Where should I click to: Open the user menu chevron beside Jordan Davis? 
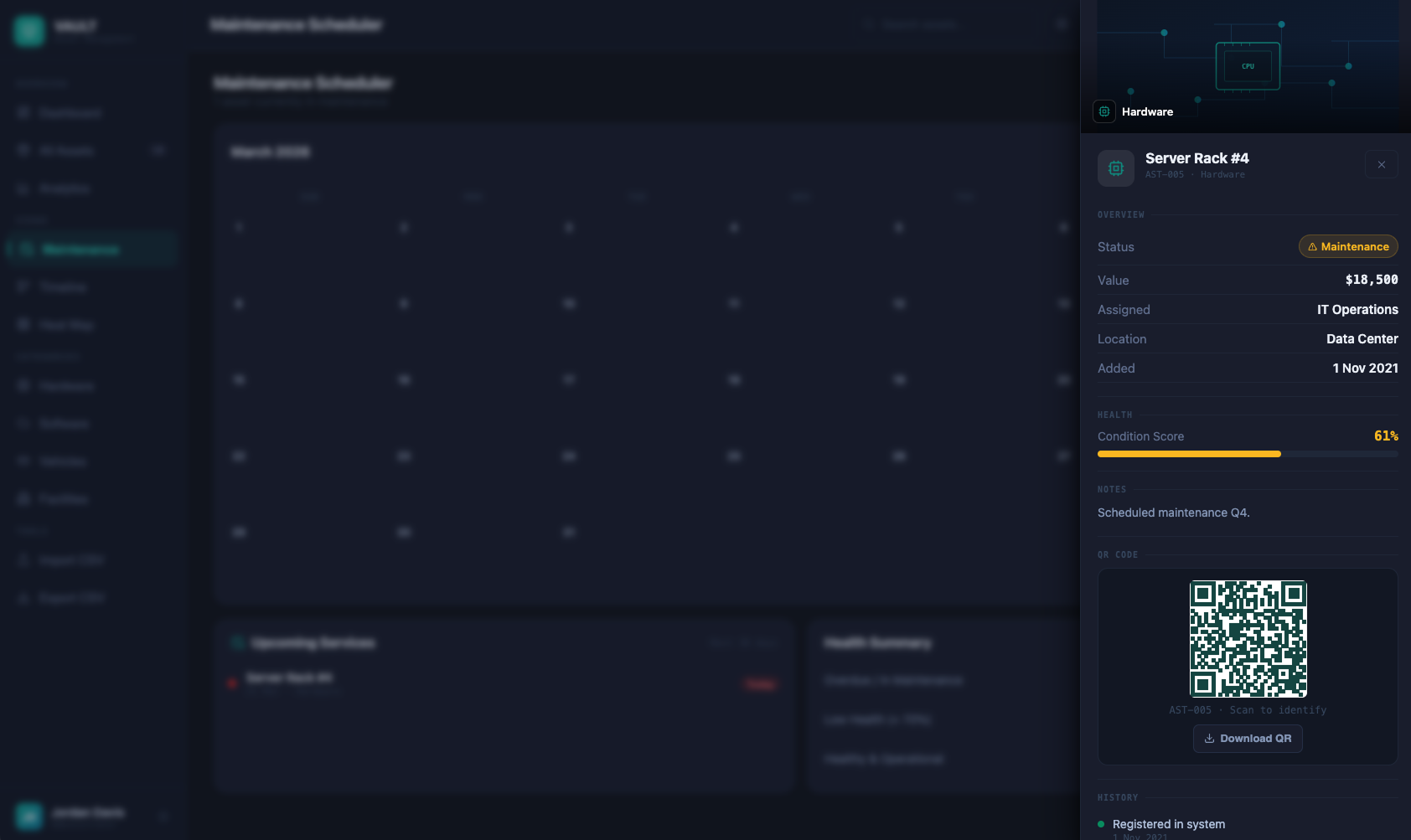coord(163,817)
